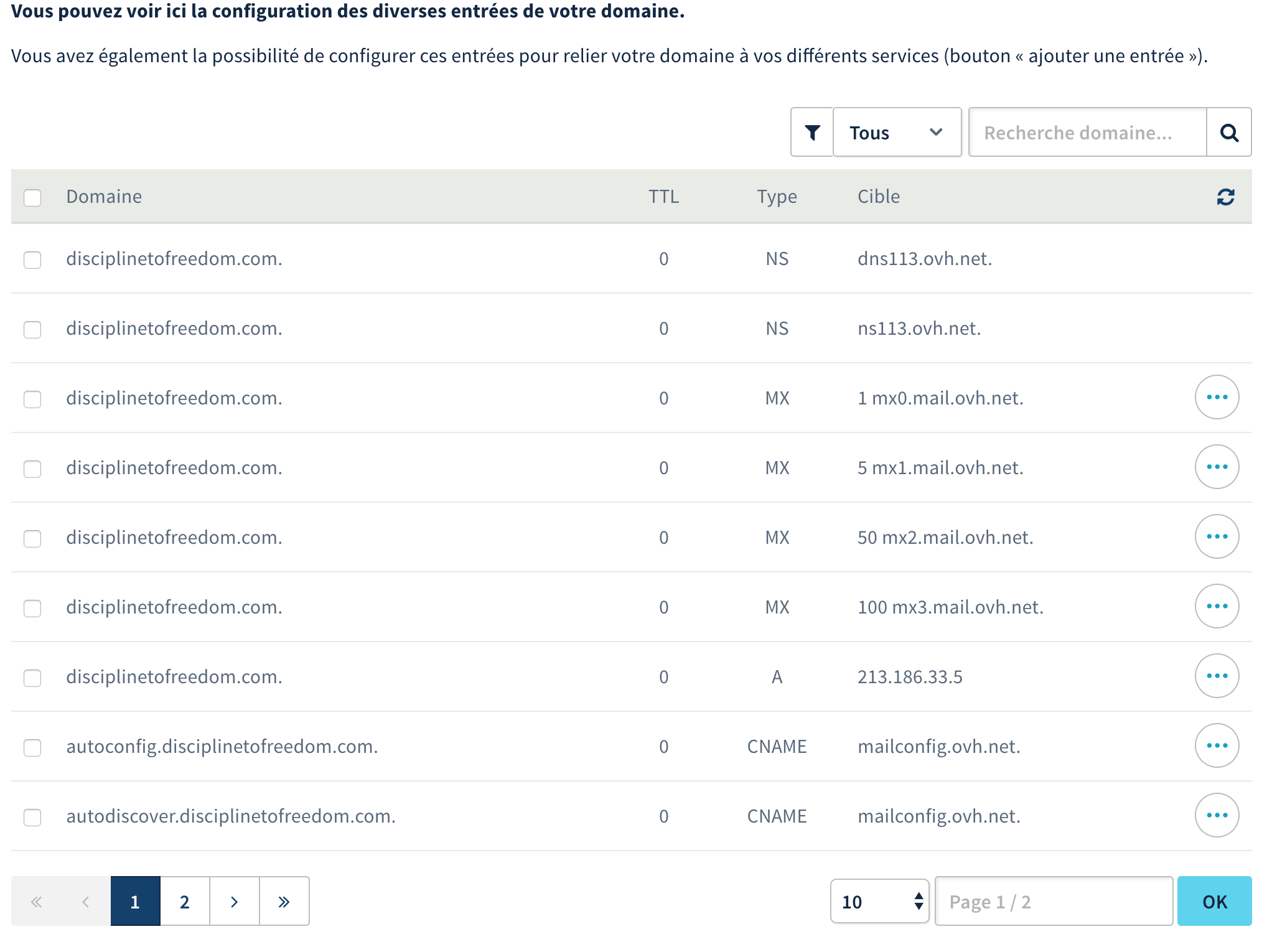Switch to page 2 of results
1272x952 pixels.
pyautogui.click(x=184, y=902)
